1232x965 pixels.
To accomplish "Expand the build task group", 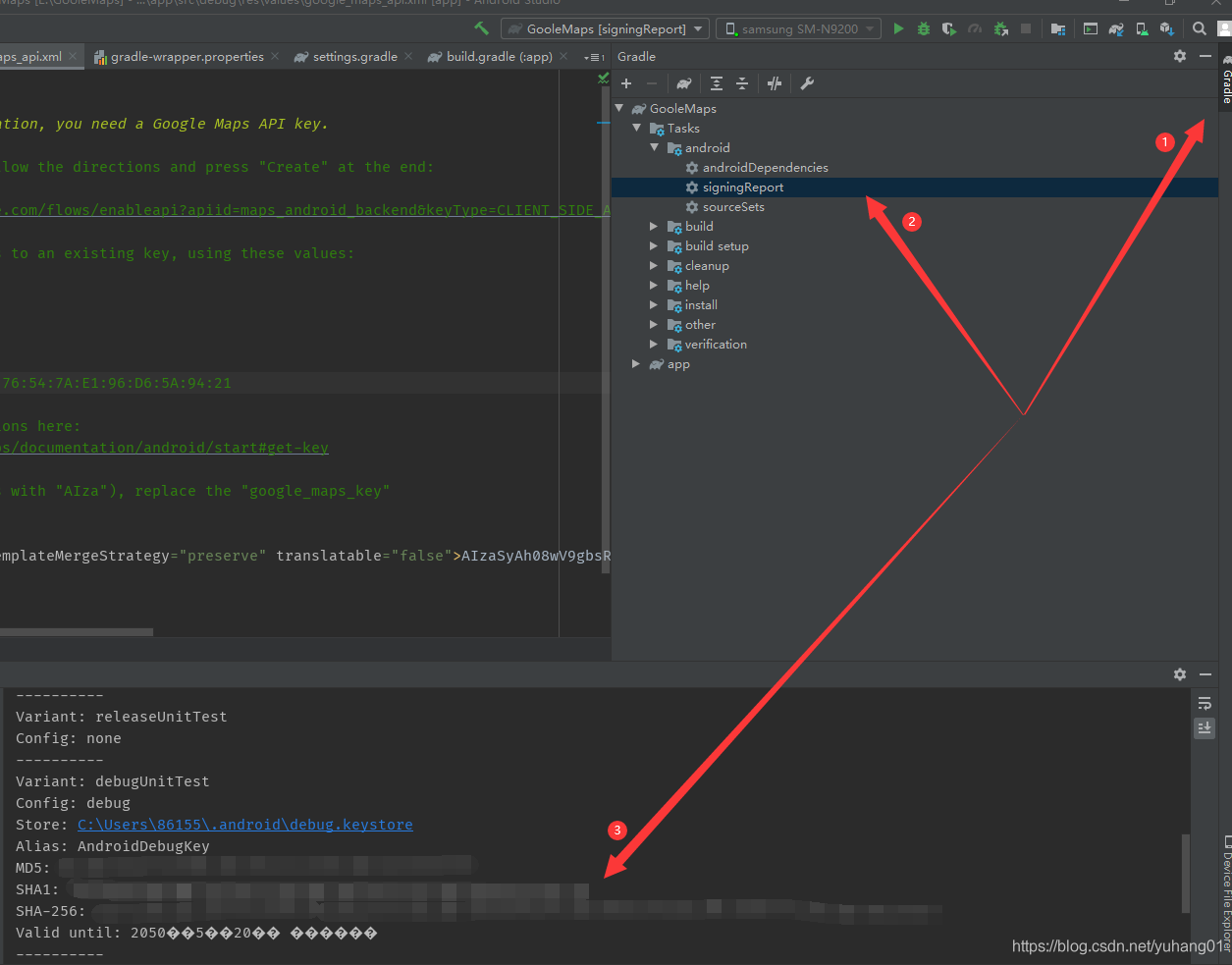I will tap(655, 226).
